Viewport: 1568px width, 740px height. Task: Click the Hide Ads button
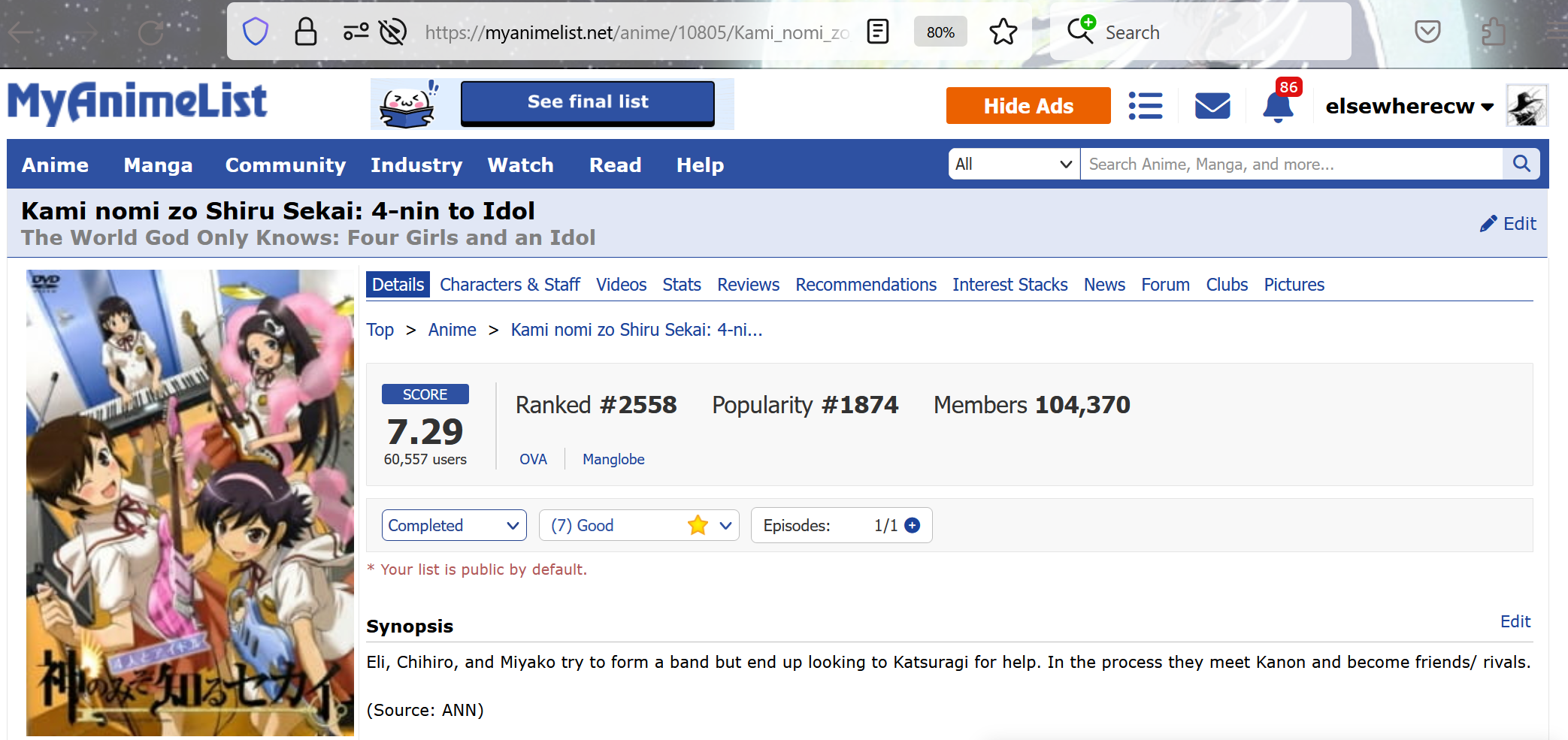pos(1028,106)
